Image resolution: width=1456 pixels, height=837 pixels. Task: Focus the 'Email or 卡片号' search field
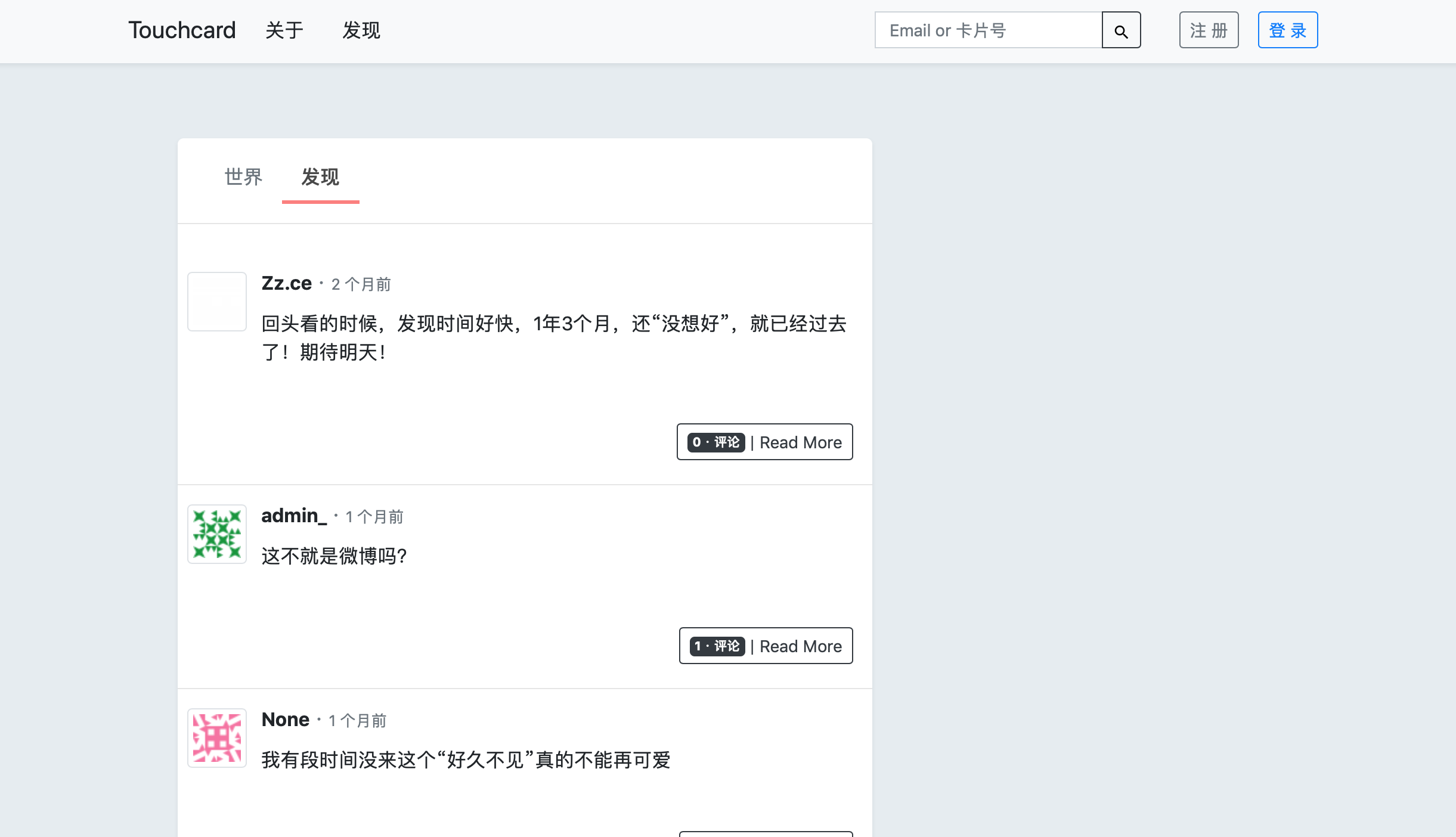coord(989,30)
